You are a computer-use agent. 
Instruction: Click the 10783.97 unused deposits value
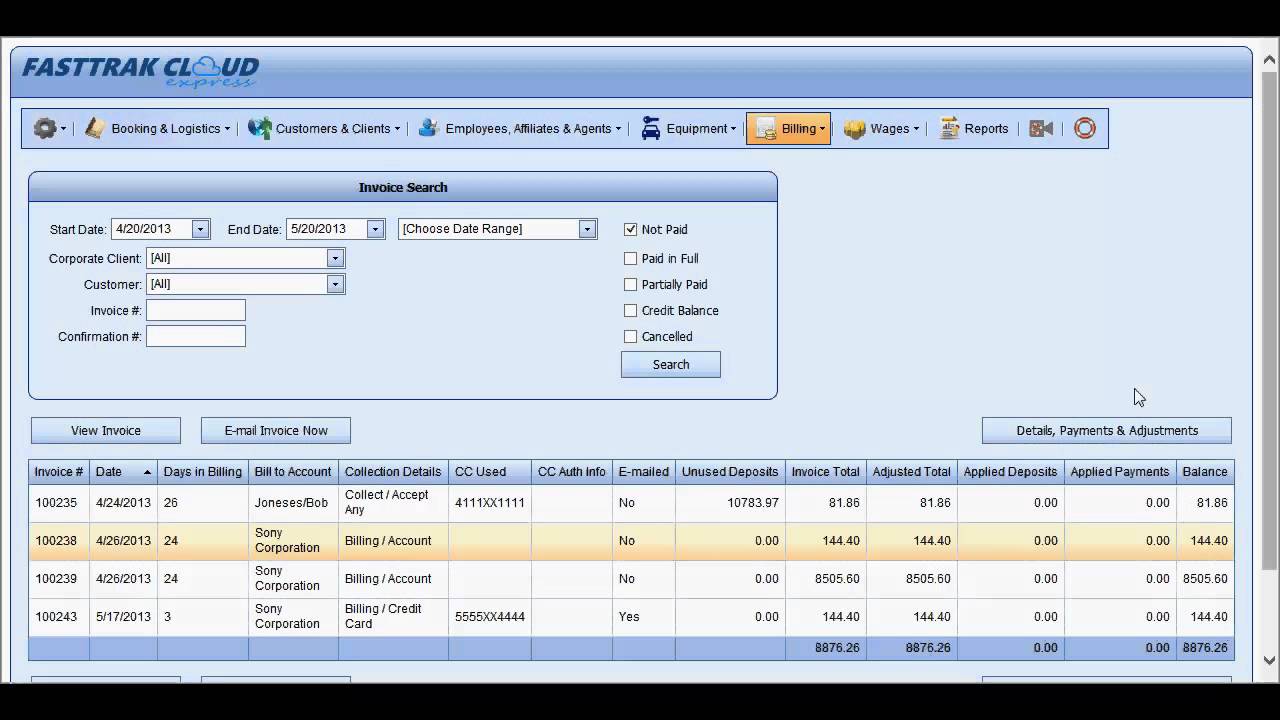(752, 503)
